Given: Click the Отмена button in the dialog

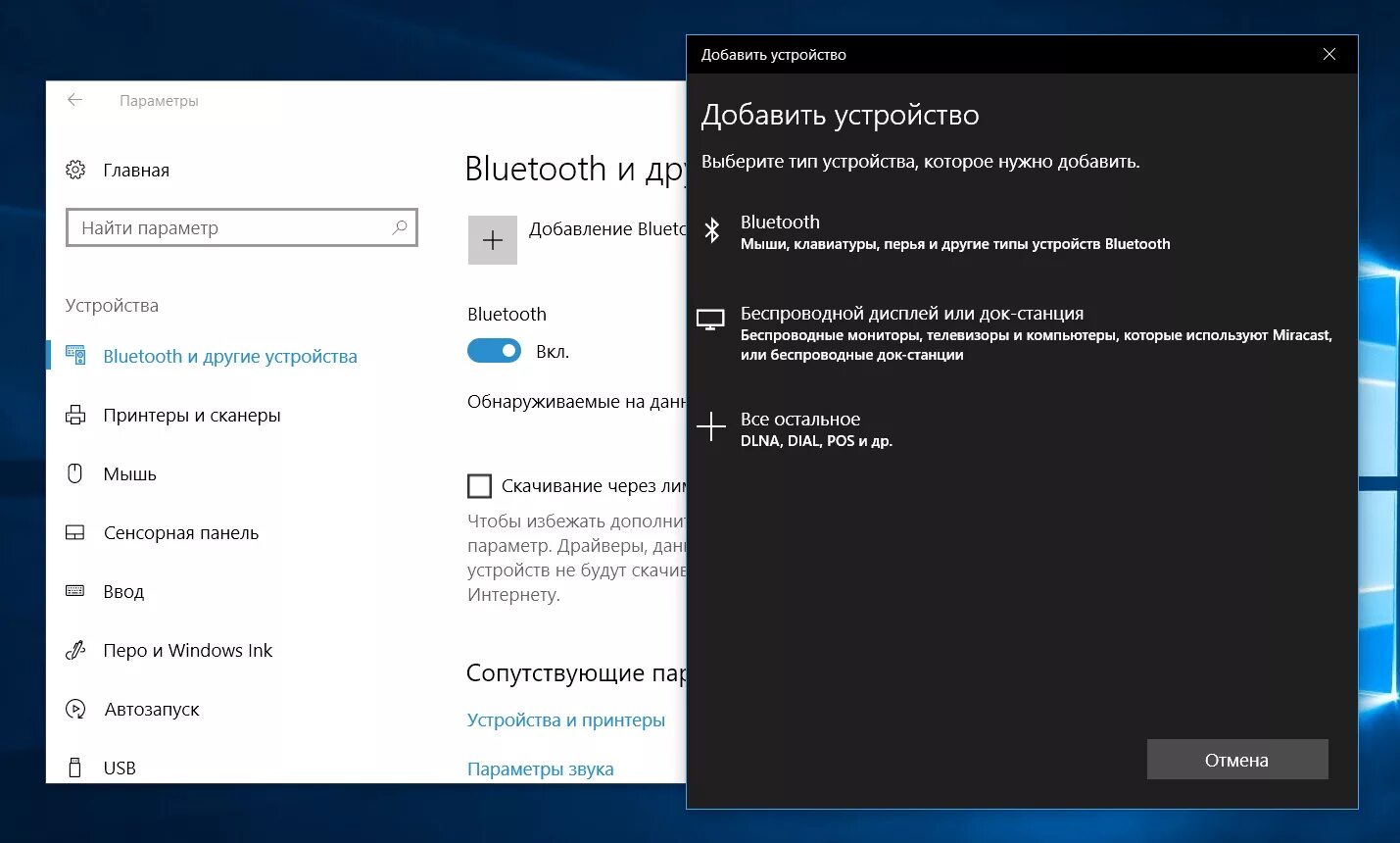Looking at the screenshot, I should click(x=1237, y=760).
